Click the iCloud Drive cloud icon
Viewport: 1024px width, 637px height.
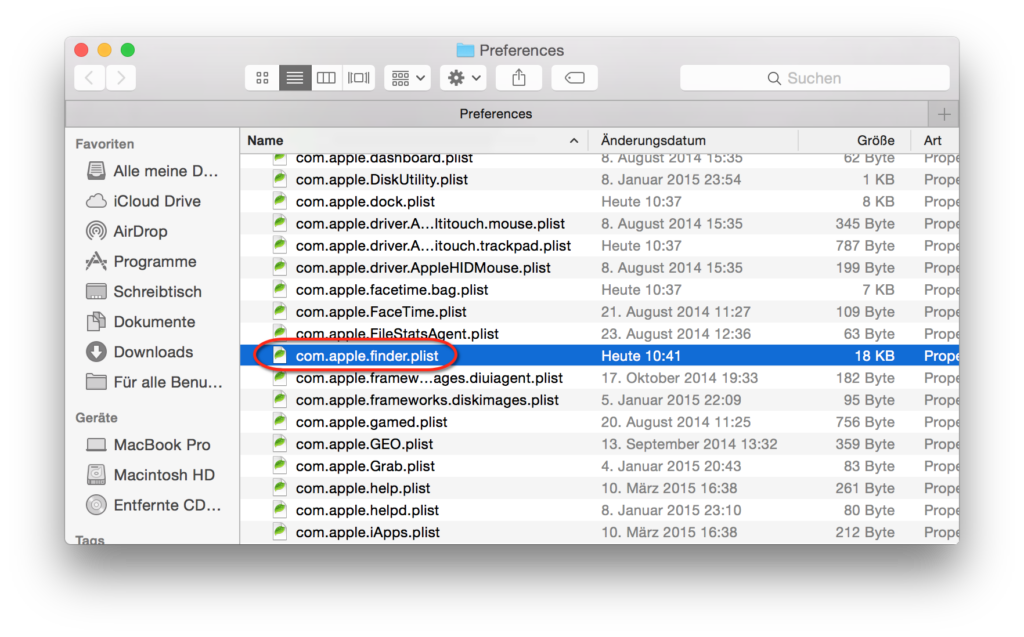[96, 201]
